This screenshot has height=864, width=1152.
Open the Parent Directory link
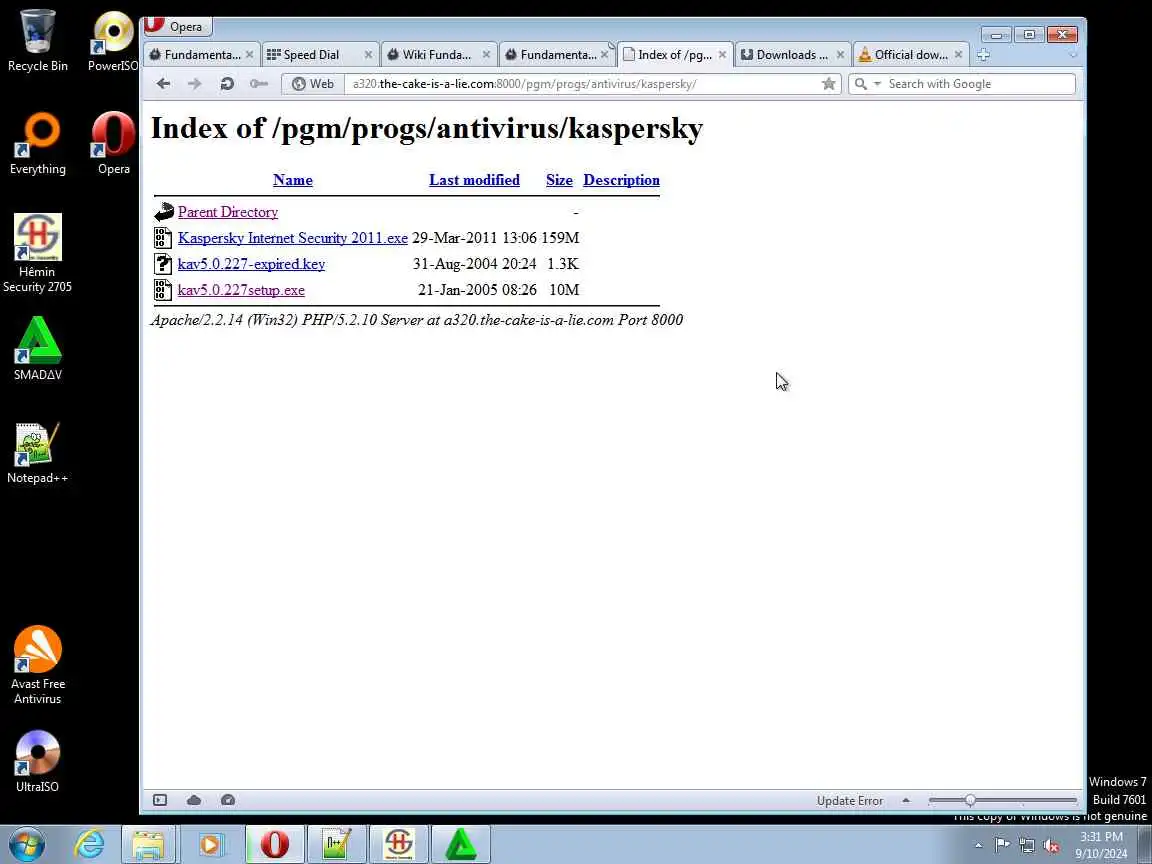228,212
